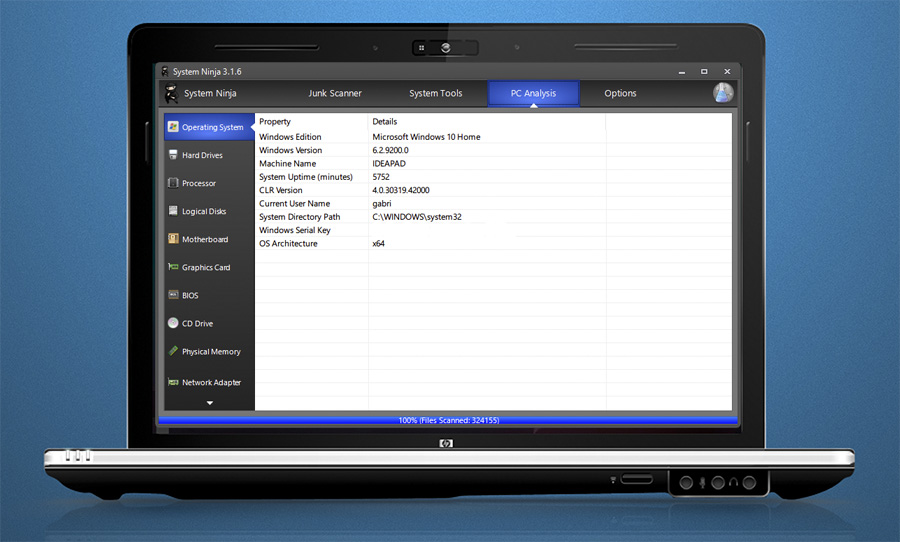Click the 4.0.30319.42000 CLR value
The width and height of the screenshot is (900, 542).
click(401, 190)
